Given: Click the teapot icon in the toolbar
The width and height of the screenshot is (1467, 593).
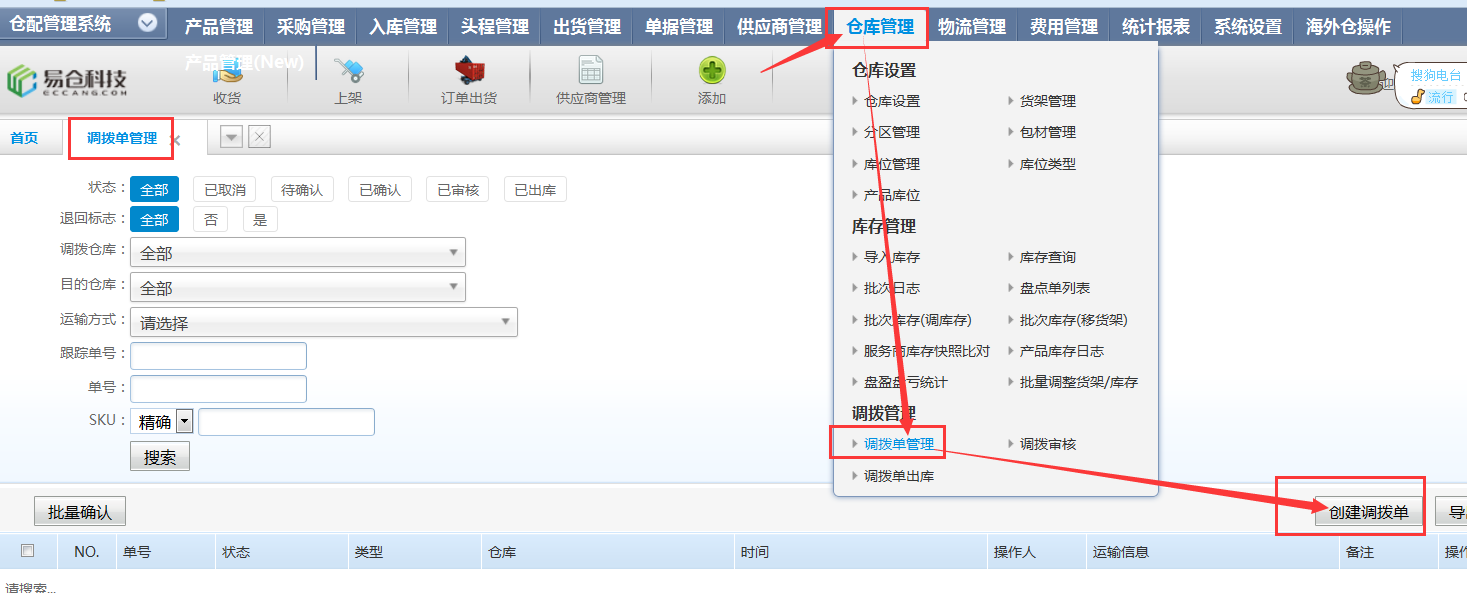Looking at the screenshot, I should tap(1364, 78).
